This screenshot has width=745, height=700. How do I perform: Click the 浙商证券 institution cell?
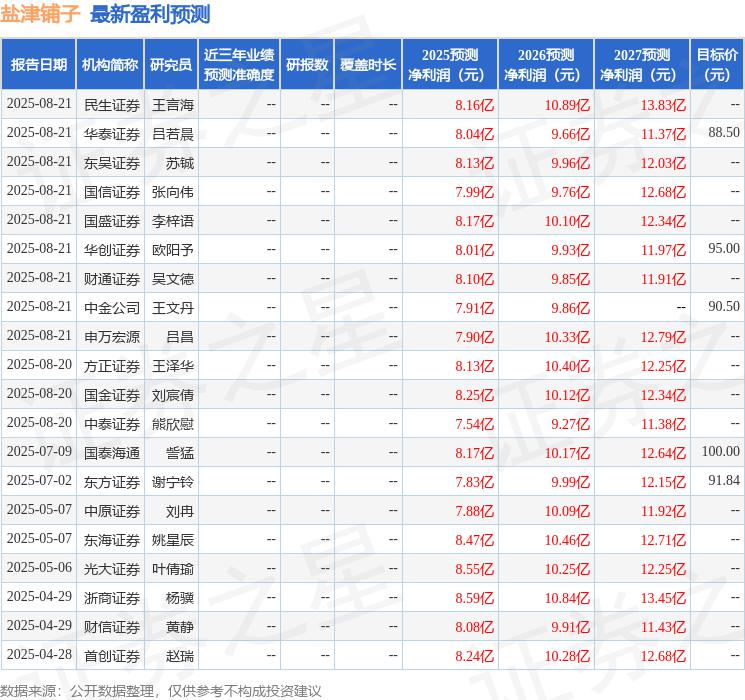click(112, 598)
